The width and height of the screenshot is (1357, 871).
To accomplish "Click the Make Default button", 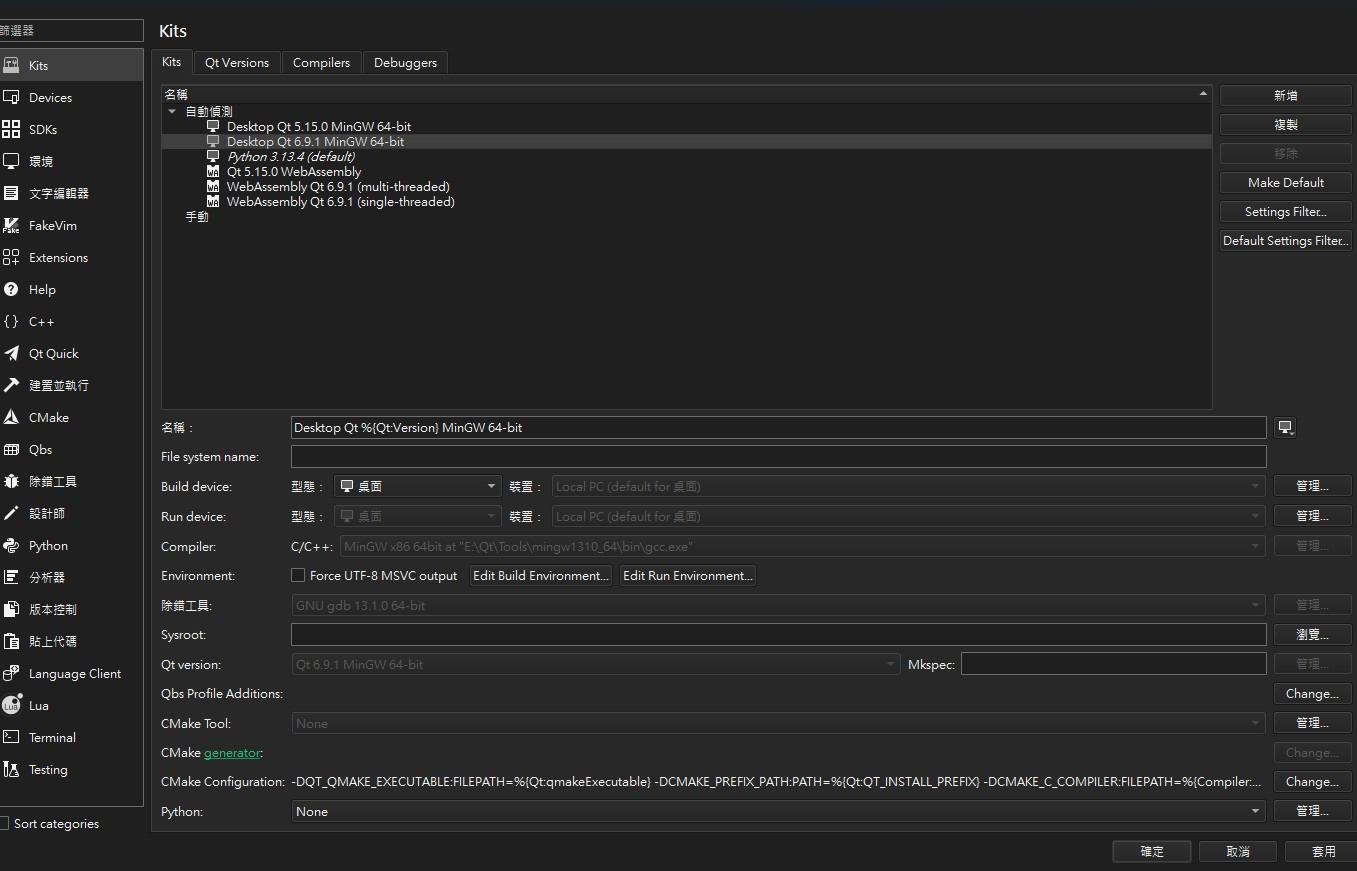I will tap(1285, 182).
